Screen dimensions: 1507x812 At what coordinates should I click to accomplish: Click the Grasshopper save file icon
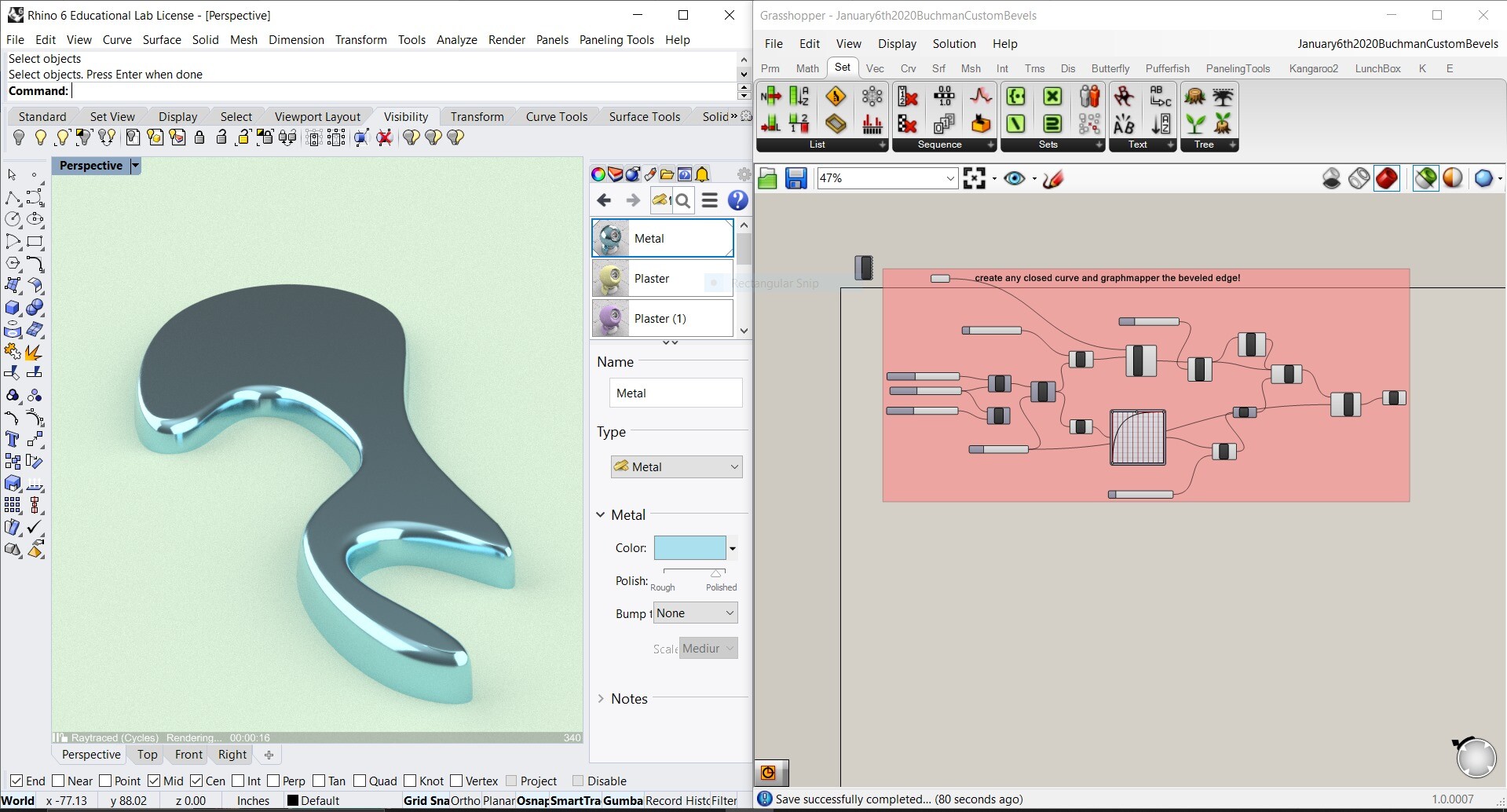796,178
